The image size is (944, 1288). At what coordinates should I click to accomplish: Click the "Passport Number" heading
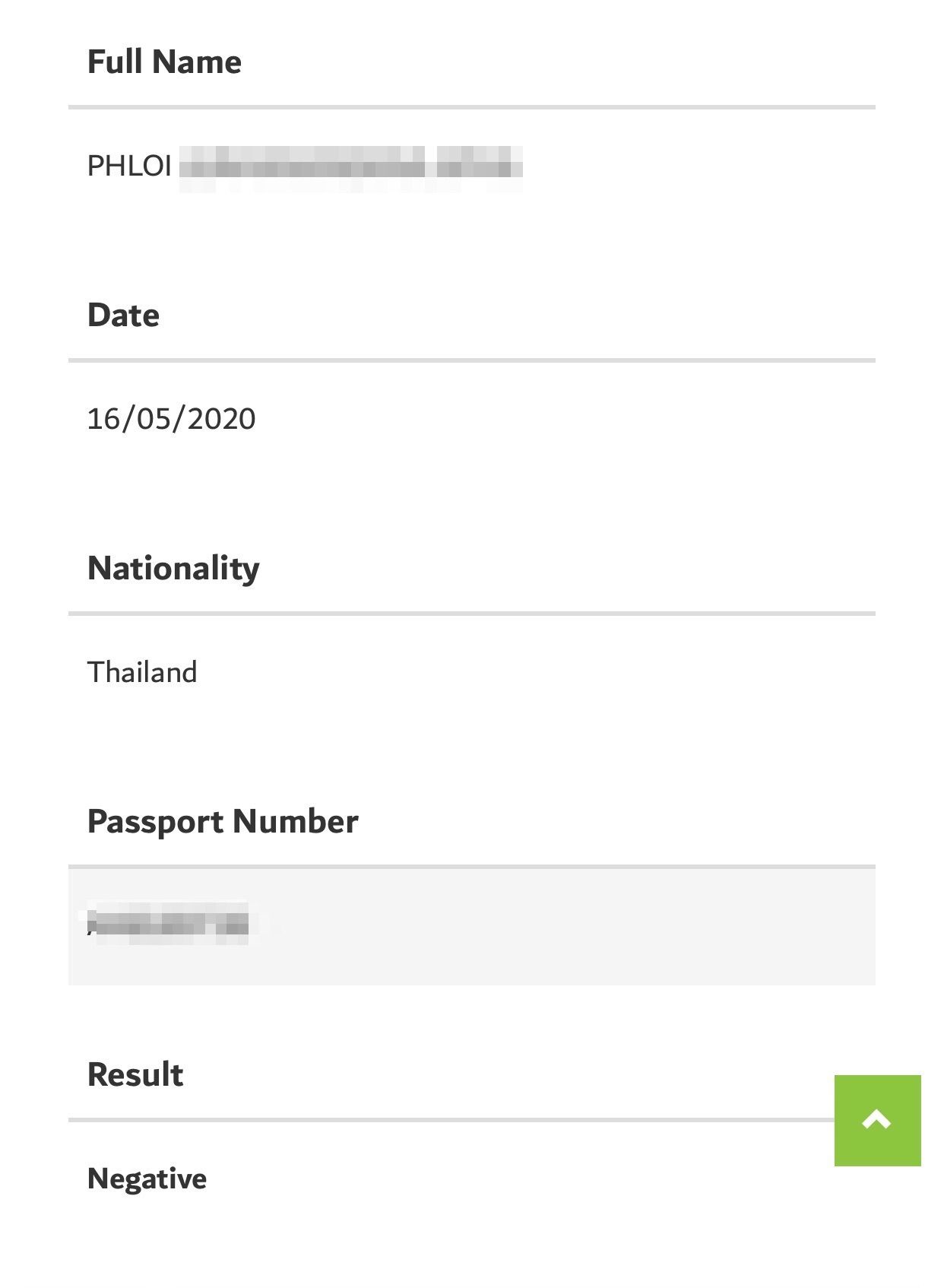[223, 822]
